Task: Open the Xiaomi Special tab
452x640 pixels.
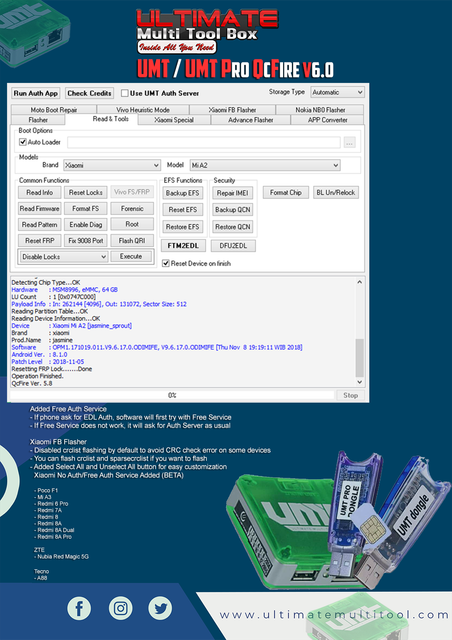Action: click(x=174, y=120)
